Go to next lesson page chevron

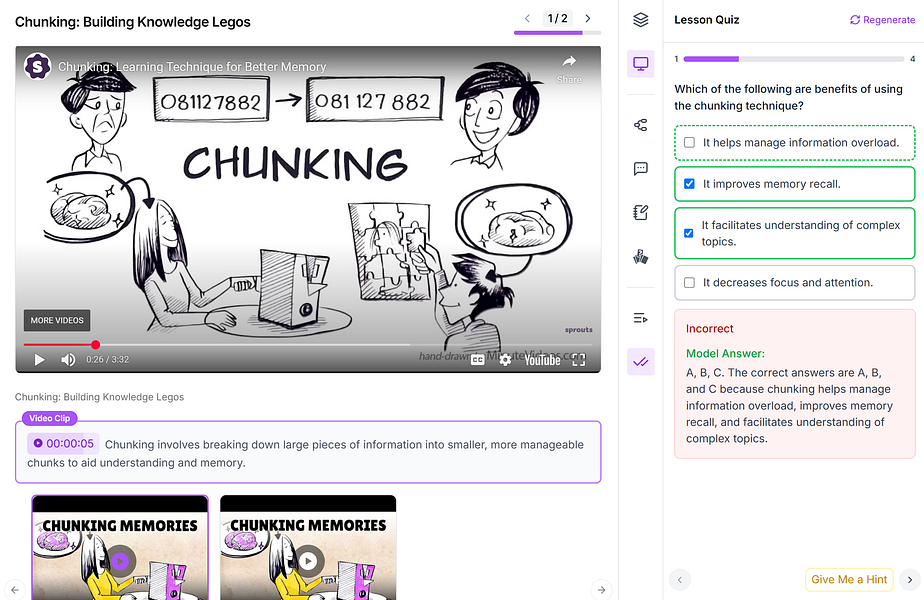pos(588,18)
